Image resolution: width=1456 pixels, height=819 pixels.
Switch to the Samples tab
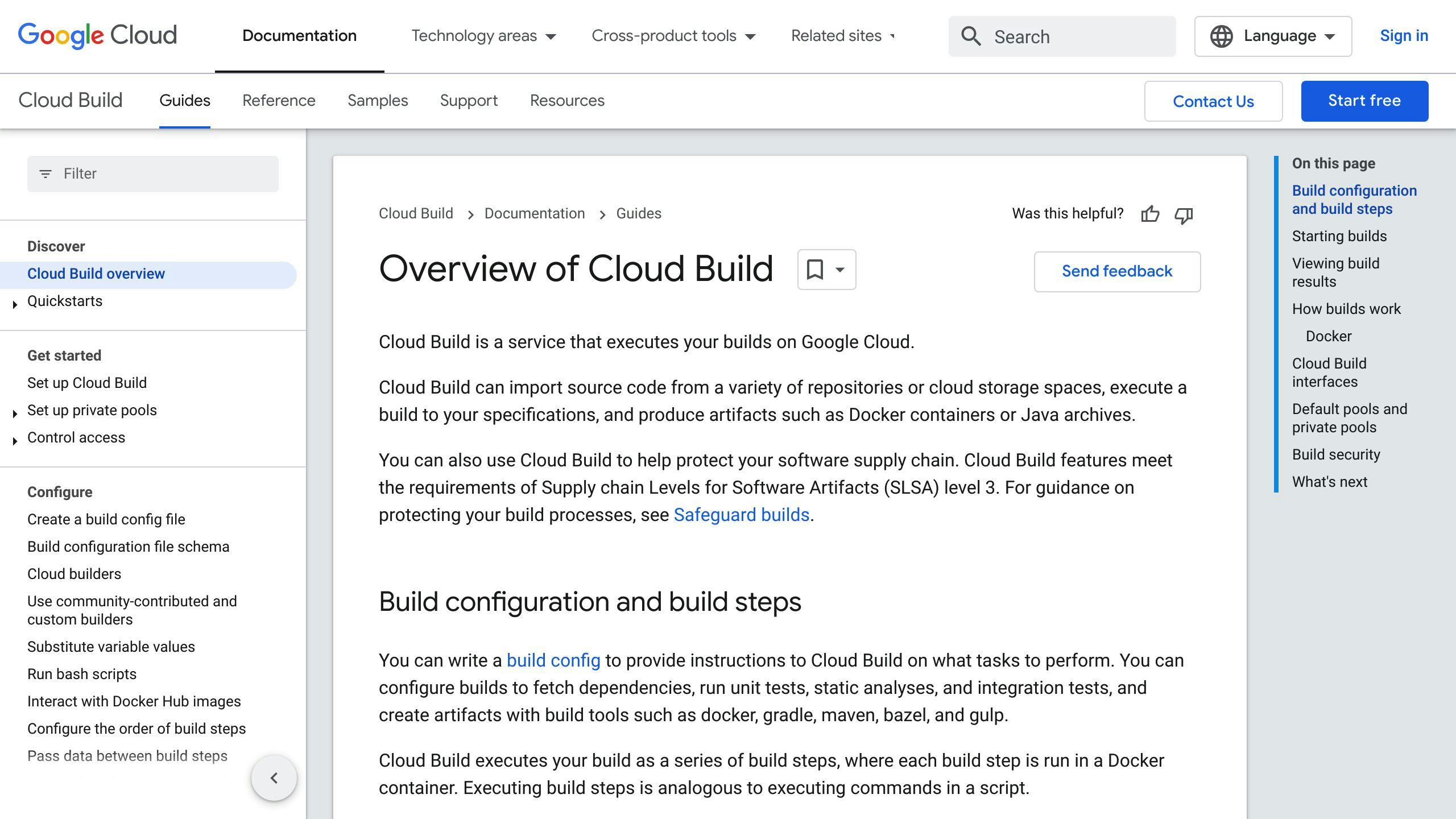click(x=378, y=101)
